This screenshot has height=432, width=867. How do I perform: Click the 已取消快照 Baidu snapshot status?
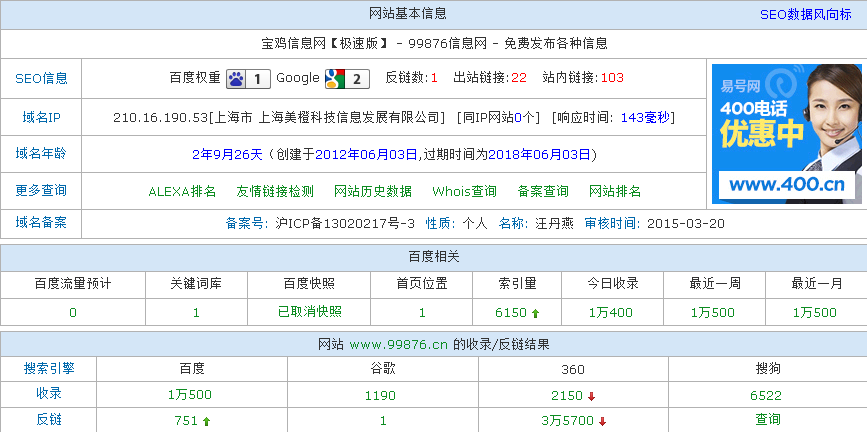(309, 312)
